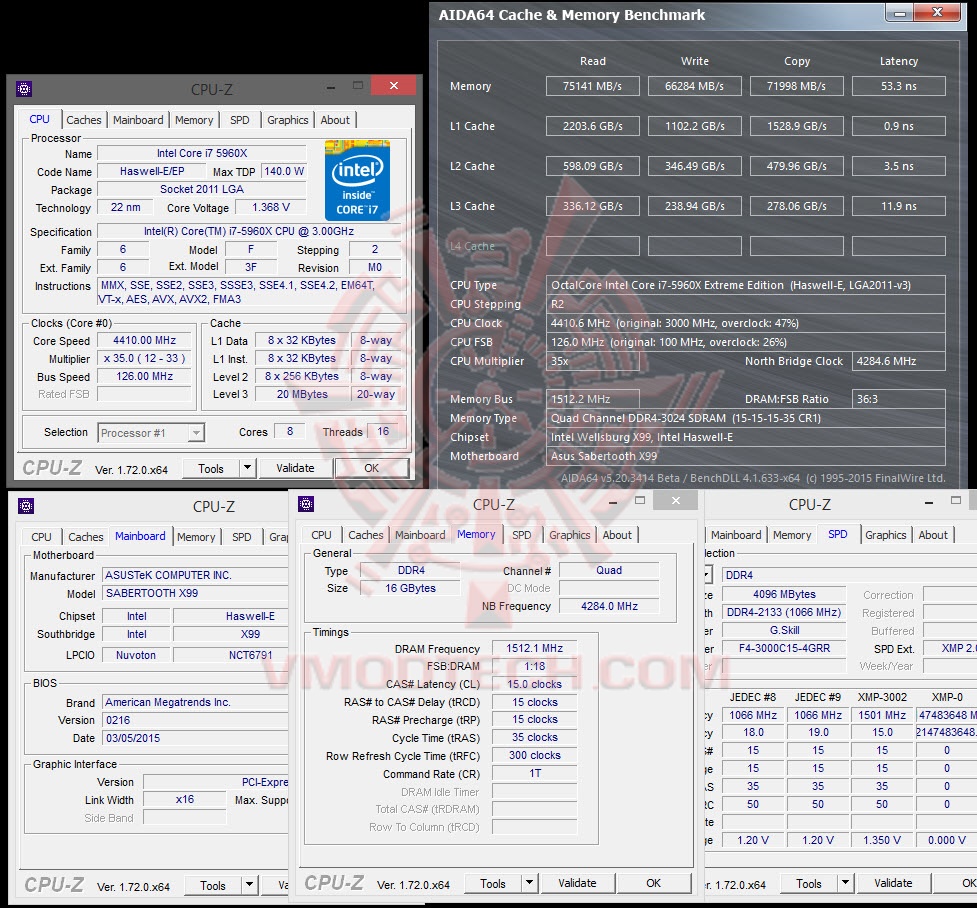Switch to Mainboard tab in the top CPU-Z window
This screenshot has width=977, height=908.
click(x=138, y=120)
